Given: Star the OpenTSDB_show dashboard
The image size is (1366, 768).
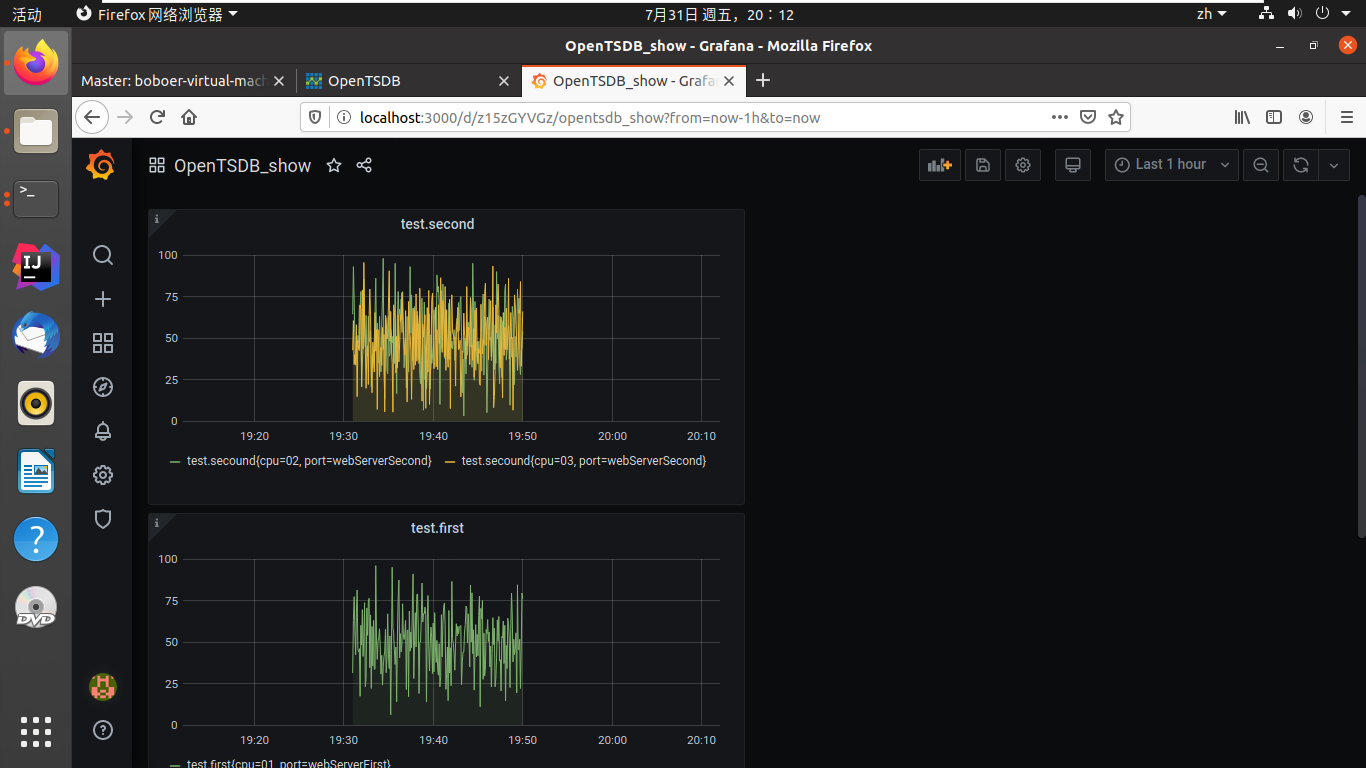Looking at the screenshot, I should coord(334,165).
